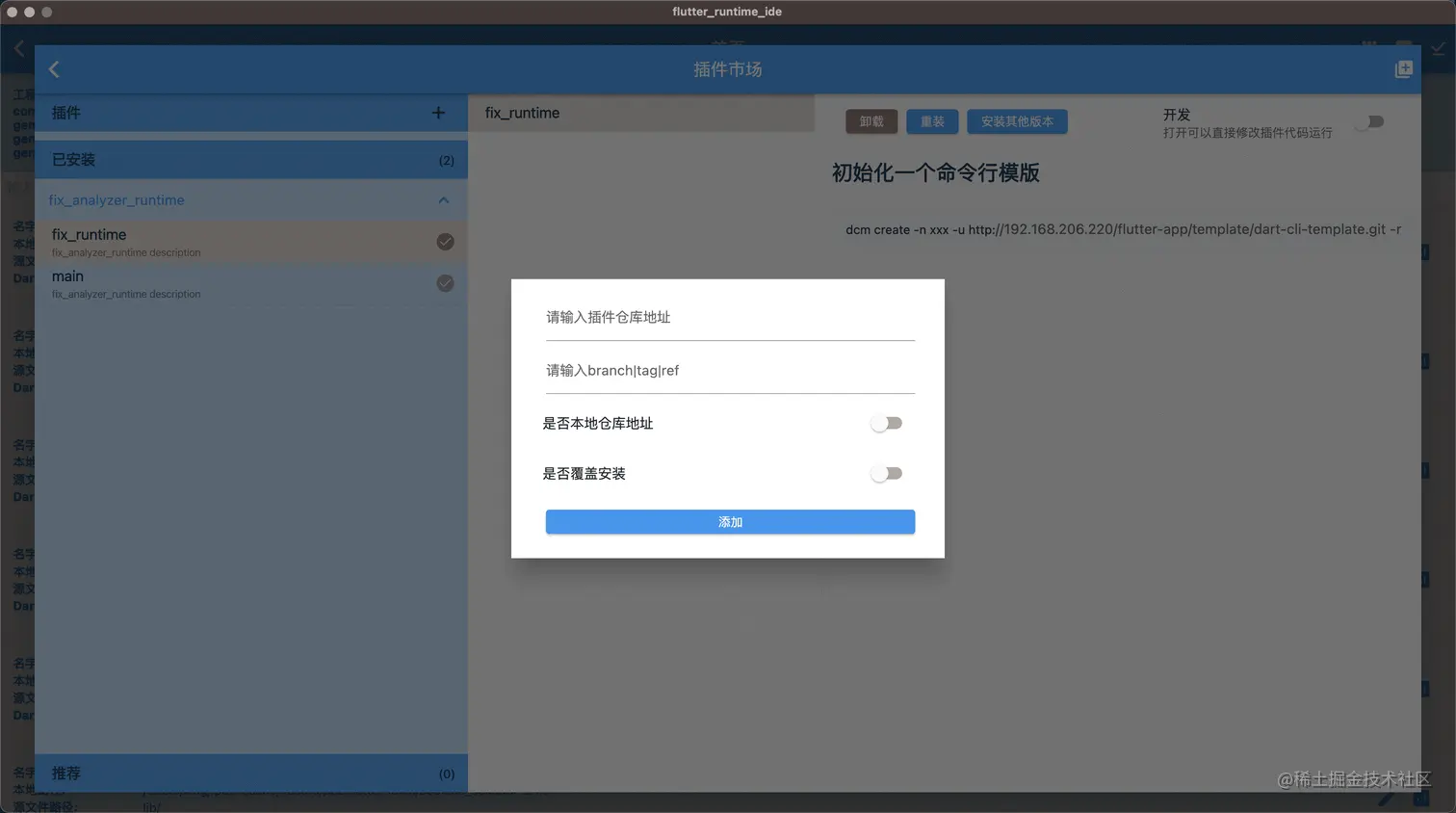Click the 重装 button
This screenshot has height=813, width=1456.
coord(932,121)
